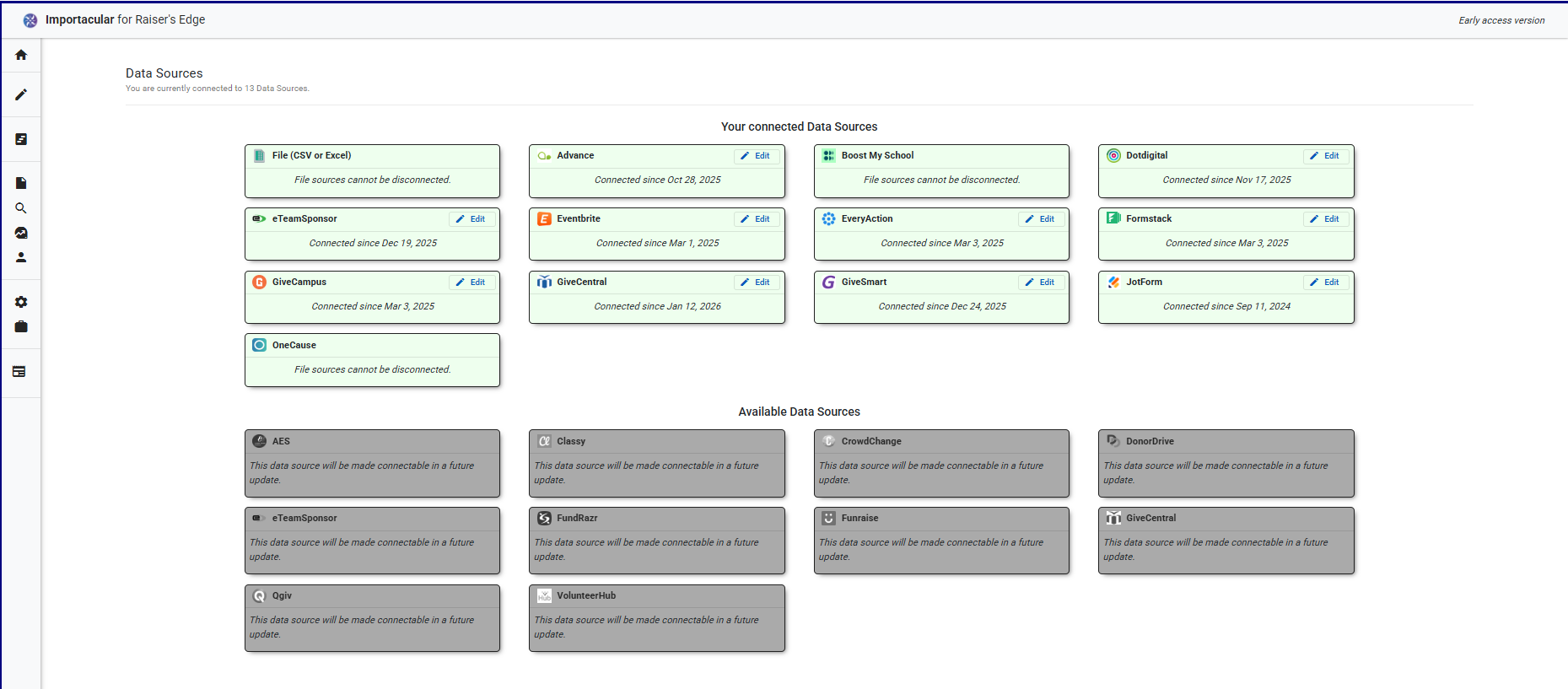Edit the JotForm data source
Viewport: 1568px width, 689px height.
(1325, 283)
